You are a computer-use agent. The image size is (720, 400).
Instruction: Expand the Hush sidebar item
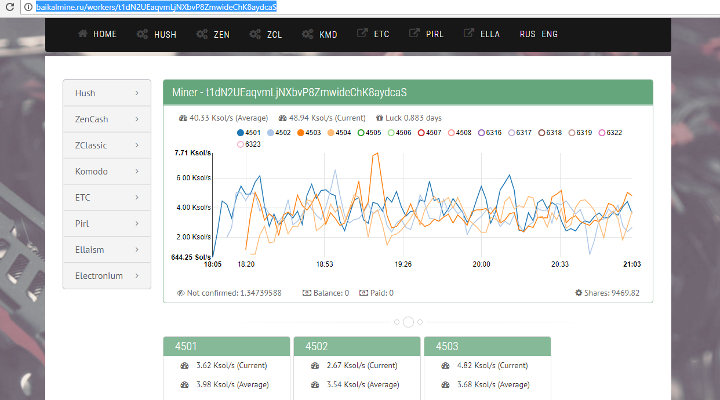click(x=107, y=93)
